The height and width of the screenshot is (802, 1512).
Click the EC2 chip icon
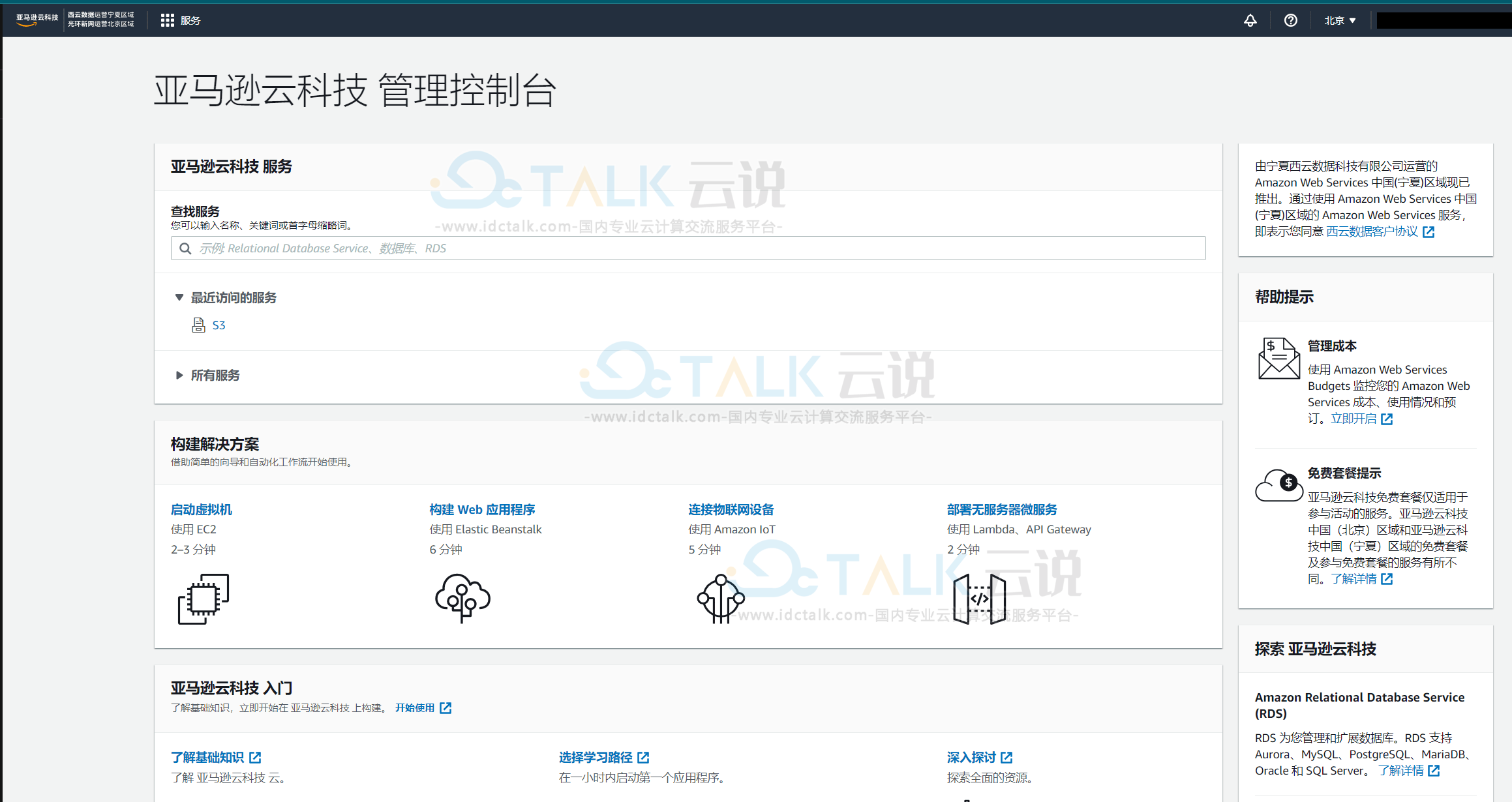pyautogui.click(x=204, y=599)
